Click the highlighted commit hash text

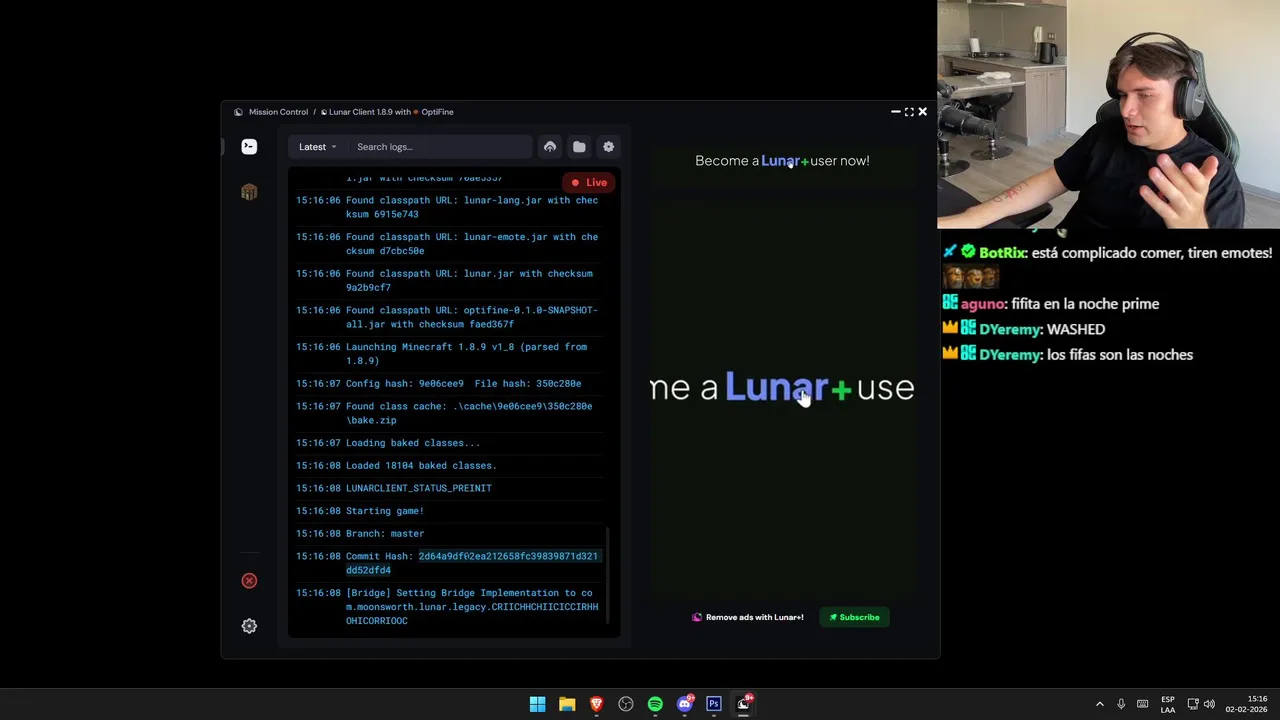click(472, 563)
